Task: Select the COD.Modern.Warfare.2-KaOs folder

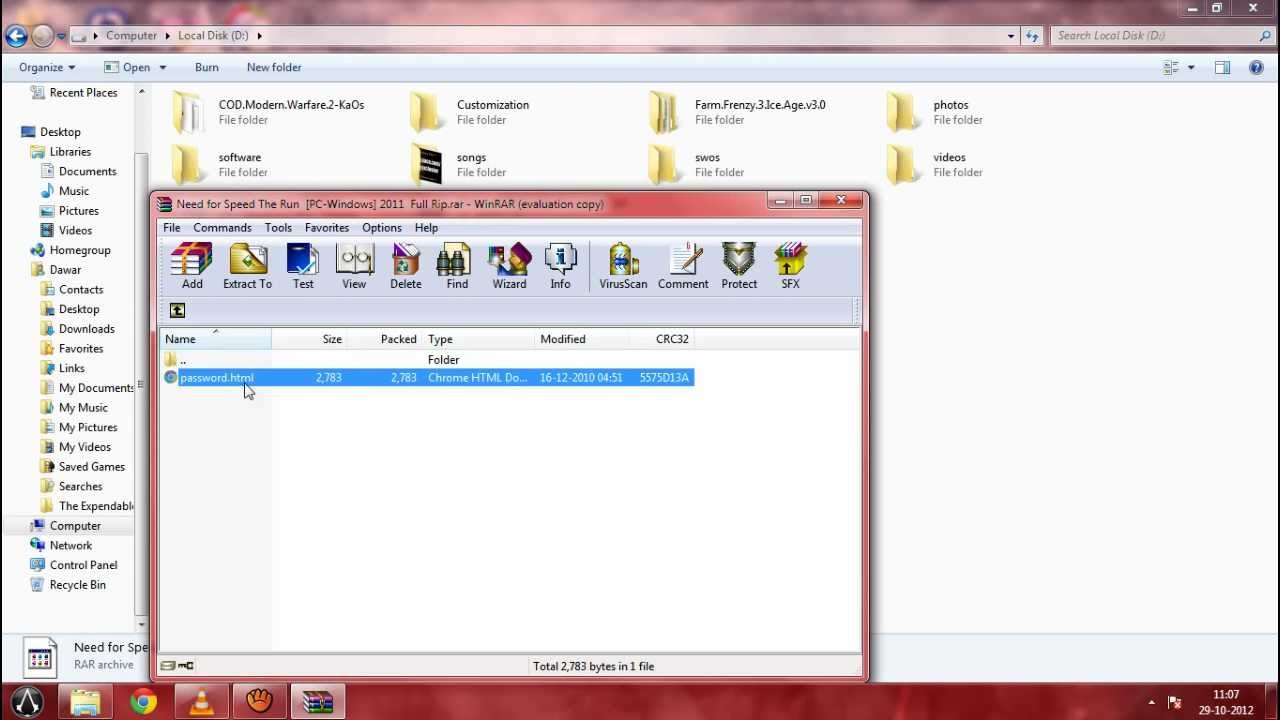Action: [x=268, y=112]
